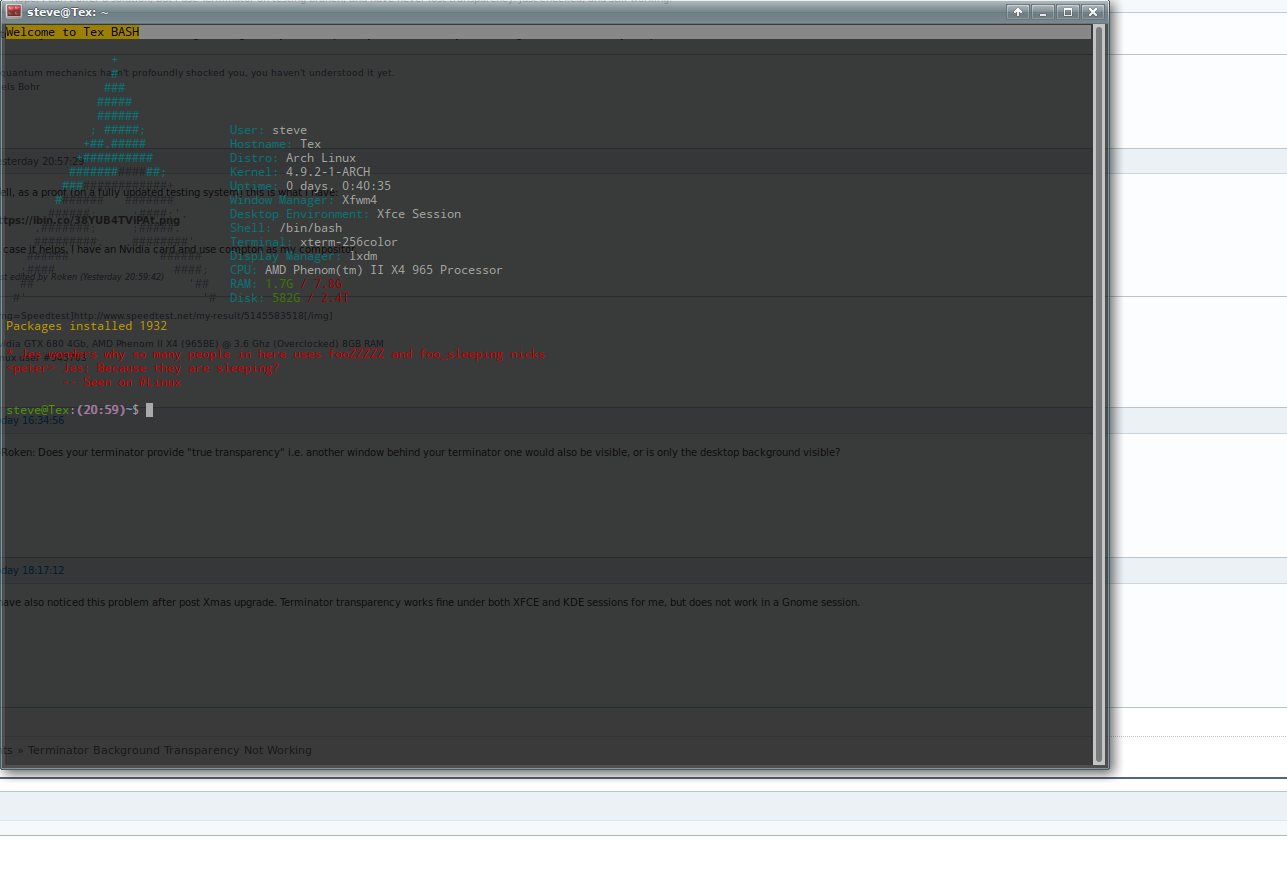Viewport: 1287px width, 888px height.
Task: Click 'Desktop Environment: Xfce Session' line
Action: coord(345,214)
